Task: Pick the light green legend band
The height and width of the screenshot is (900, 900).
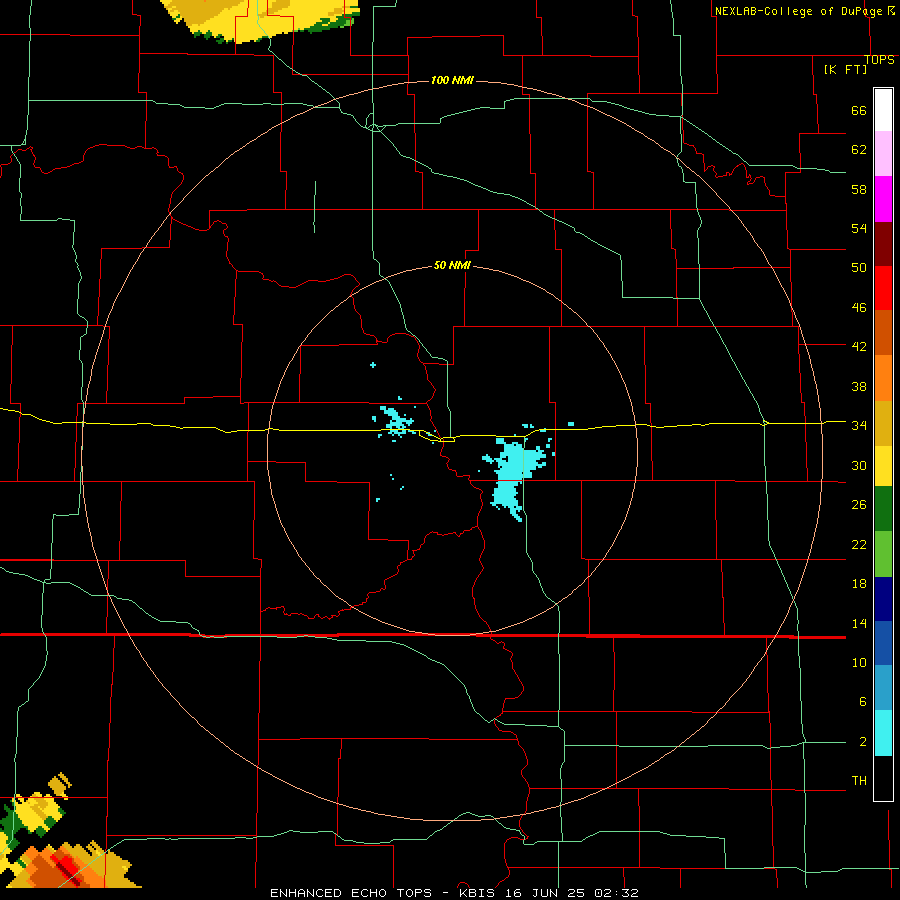Action: pos(883,554)
